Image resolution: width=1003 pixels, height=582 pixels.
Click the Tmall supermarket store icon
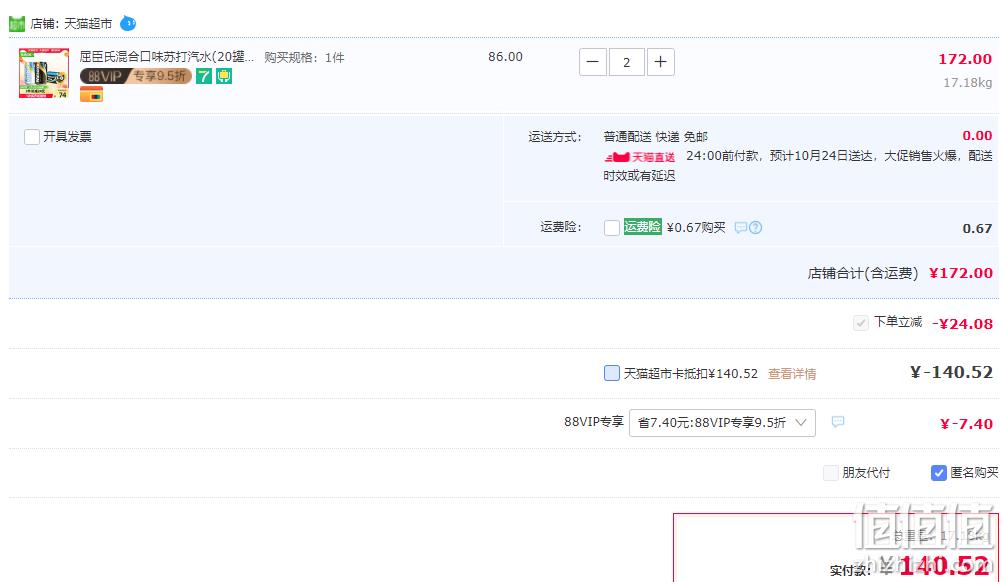17,24
